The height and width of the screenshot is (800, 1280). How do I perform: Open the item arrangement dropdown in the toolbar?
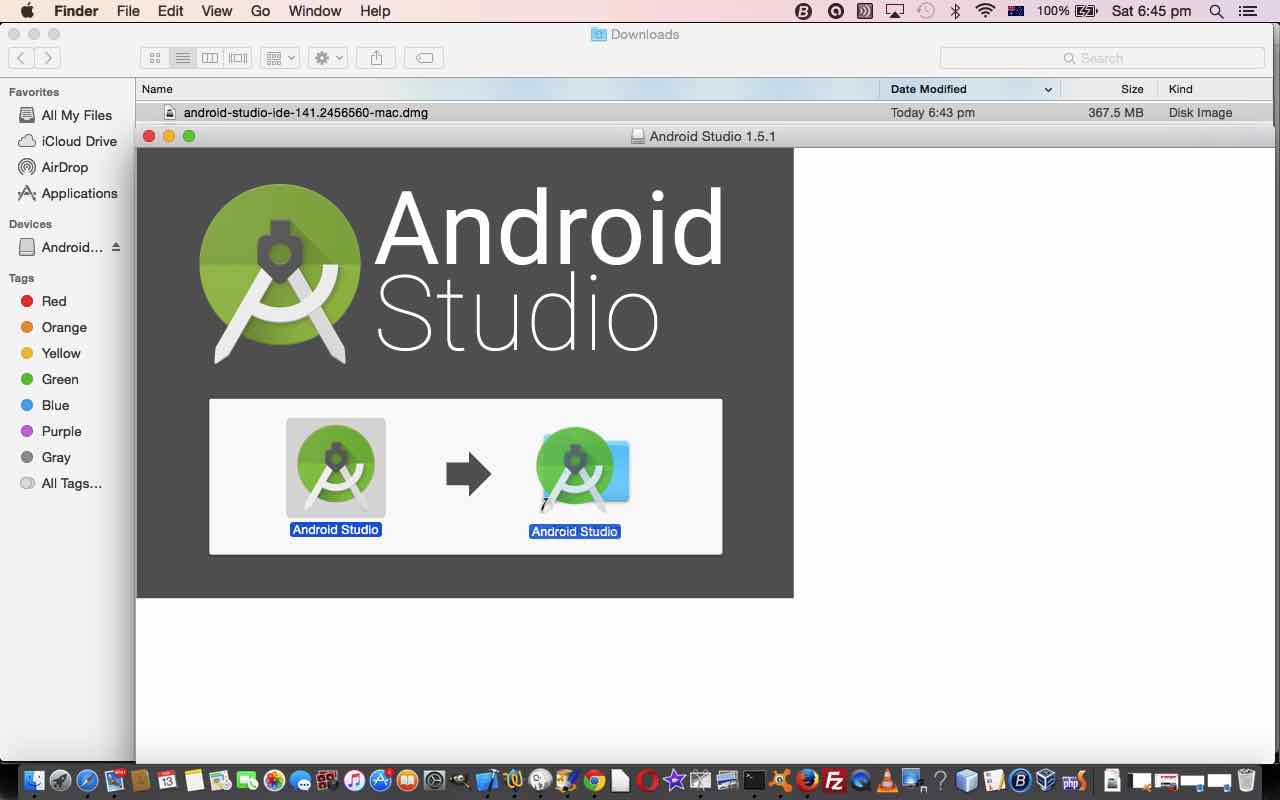coord(280,58)
